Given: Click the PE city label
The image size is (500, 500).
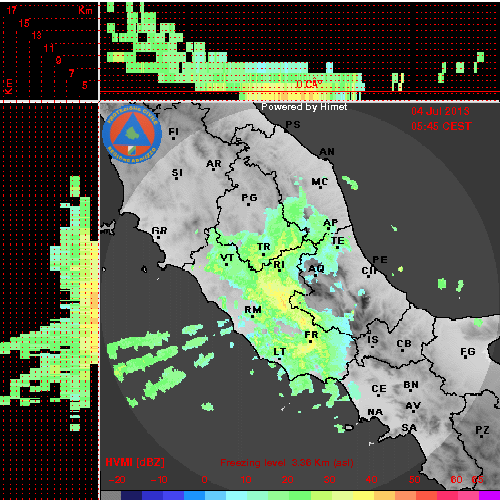Looking at the screenshot, I should [x=380, y=260].
